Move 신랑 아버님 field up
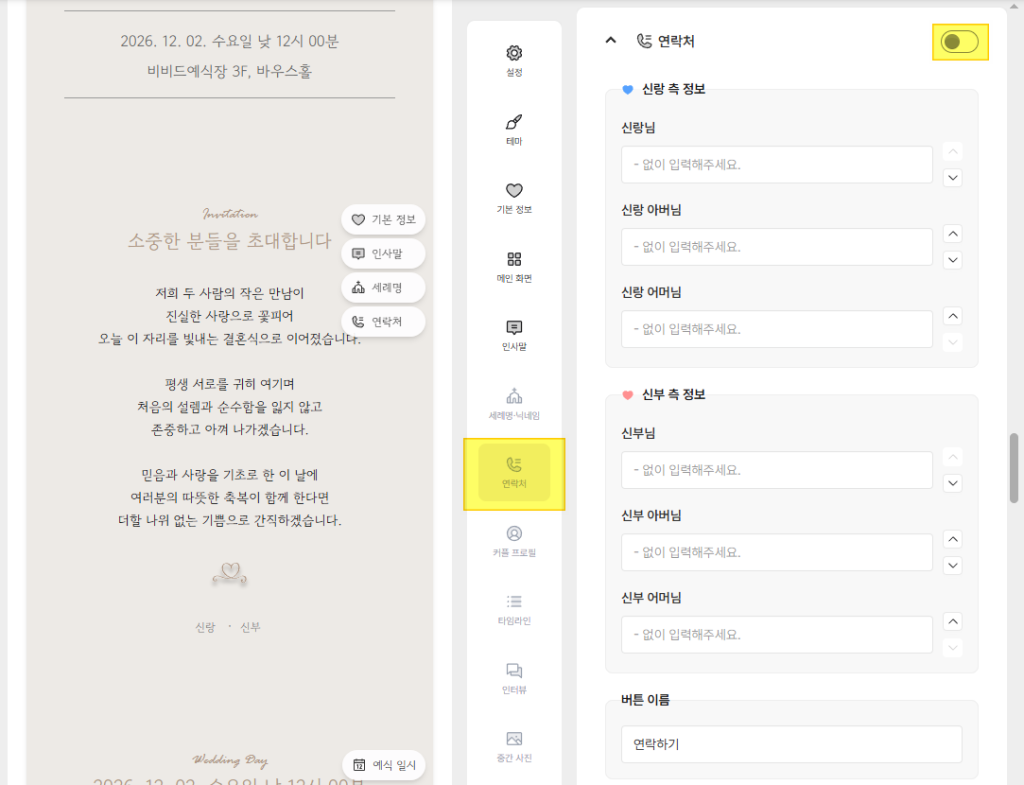The height and width of the screenshot is (785, 1024). [953, 234]
